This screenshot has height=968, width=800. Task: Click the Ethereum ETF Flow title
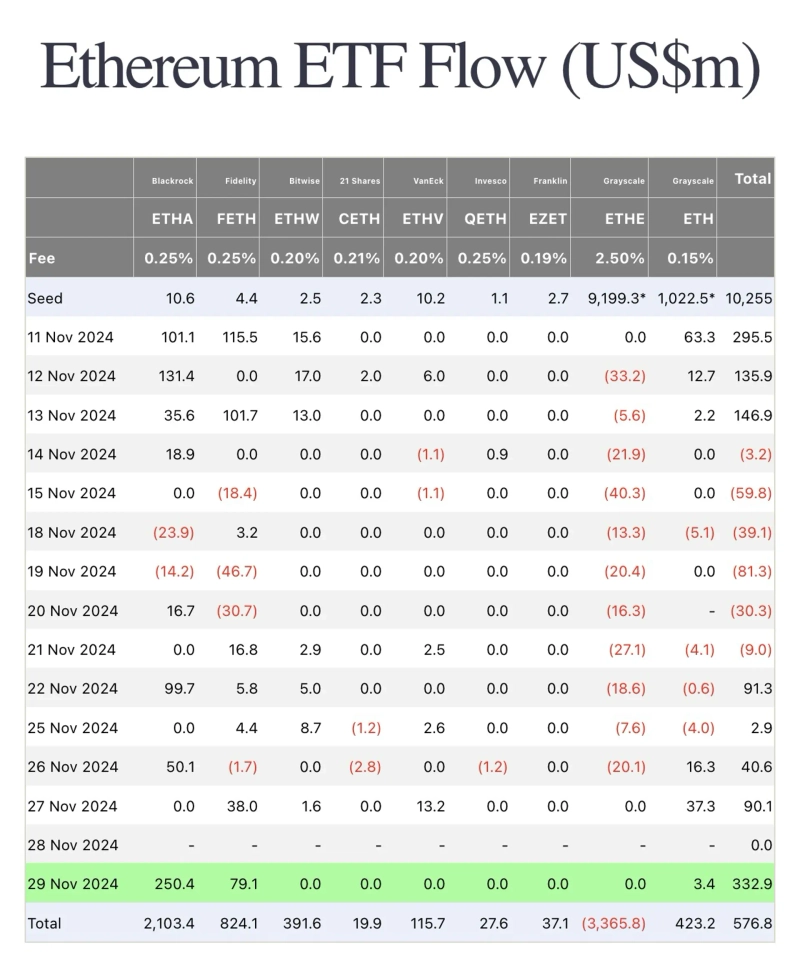400,68
